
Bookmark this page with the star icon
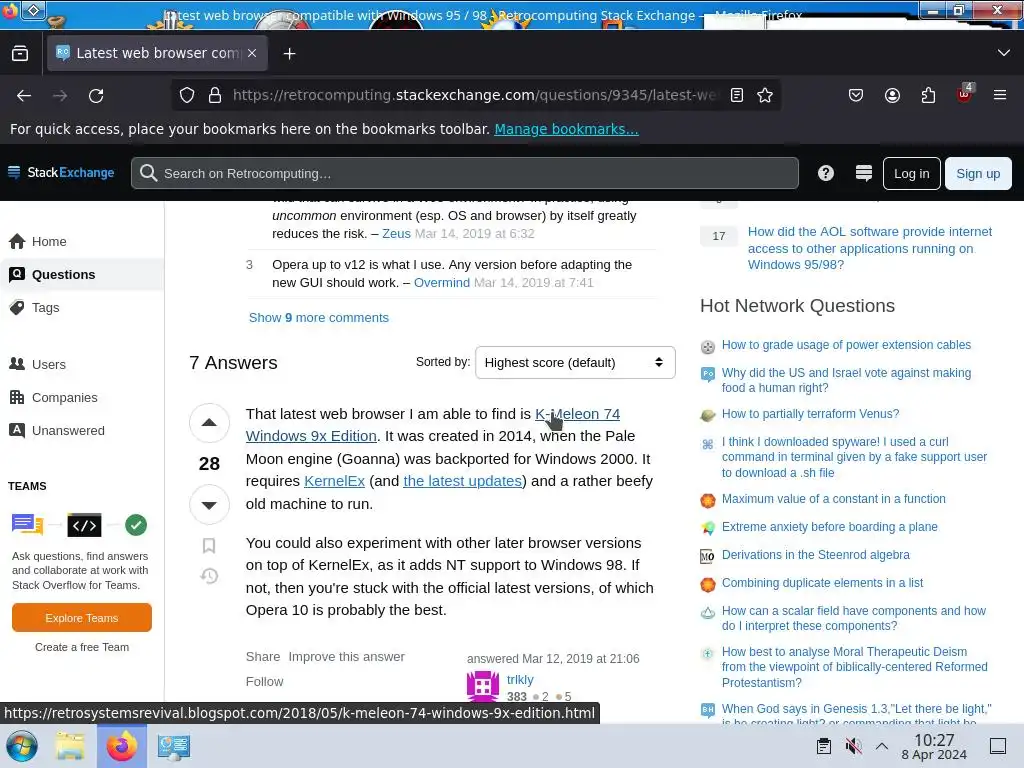765,95
